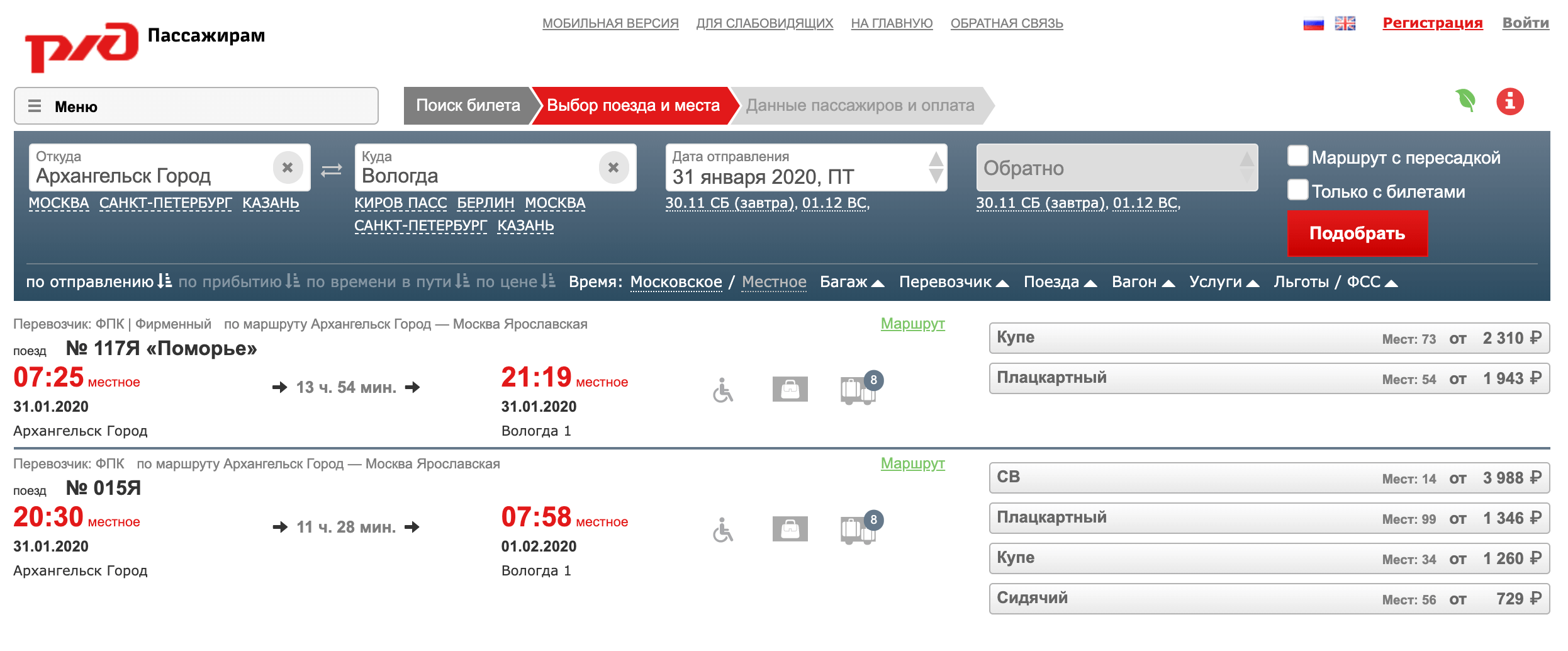This screenshot has height=651, width=1568.
Task: Open the red information icon
Action: click(1509, 101)
